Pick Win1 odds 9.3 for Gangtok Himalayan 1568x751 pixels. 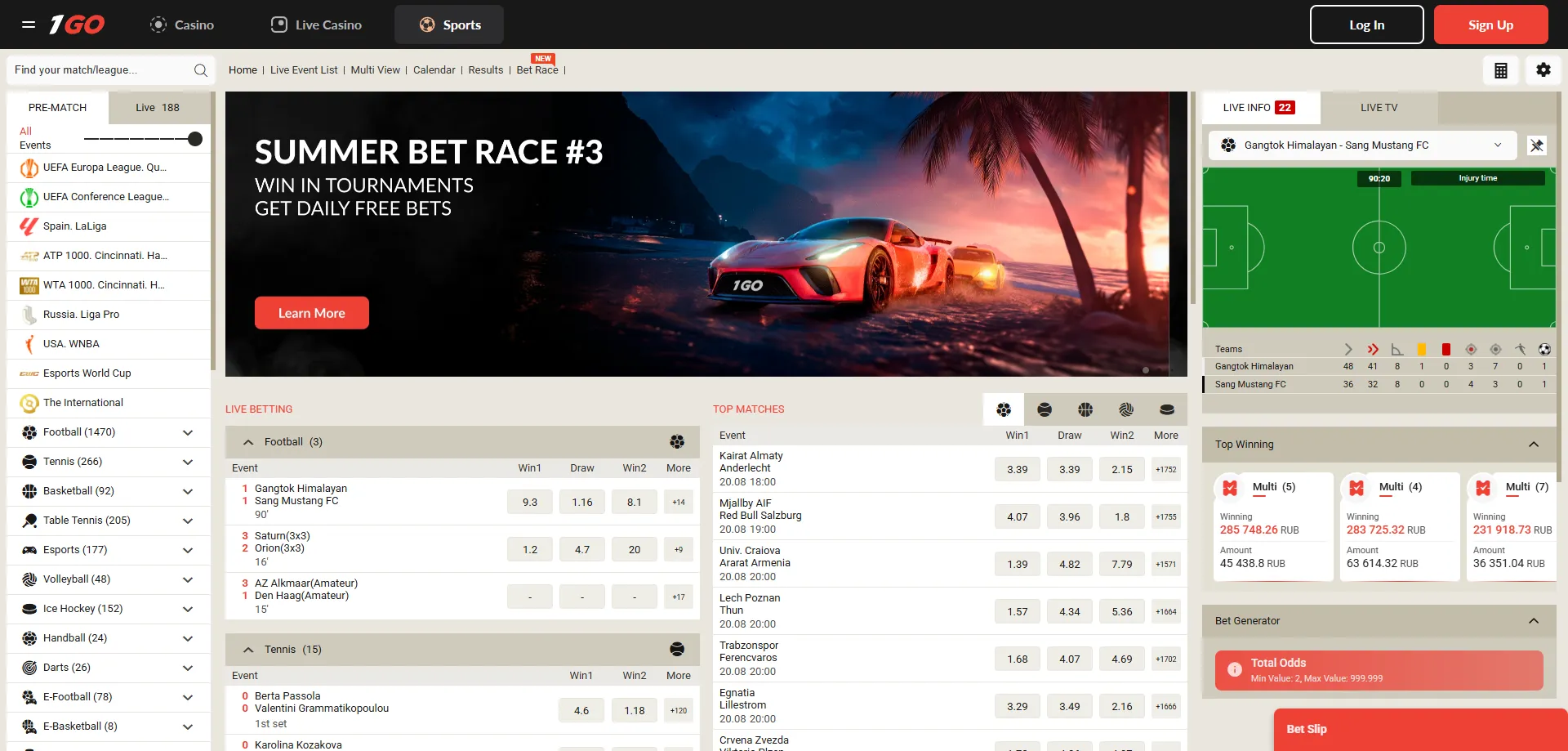(x=530, y=503)
